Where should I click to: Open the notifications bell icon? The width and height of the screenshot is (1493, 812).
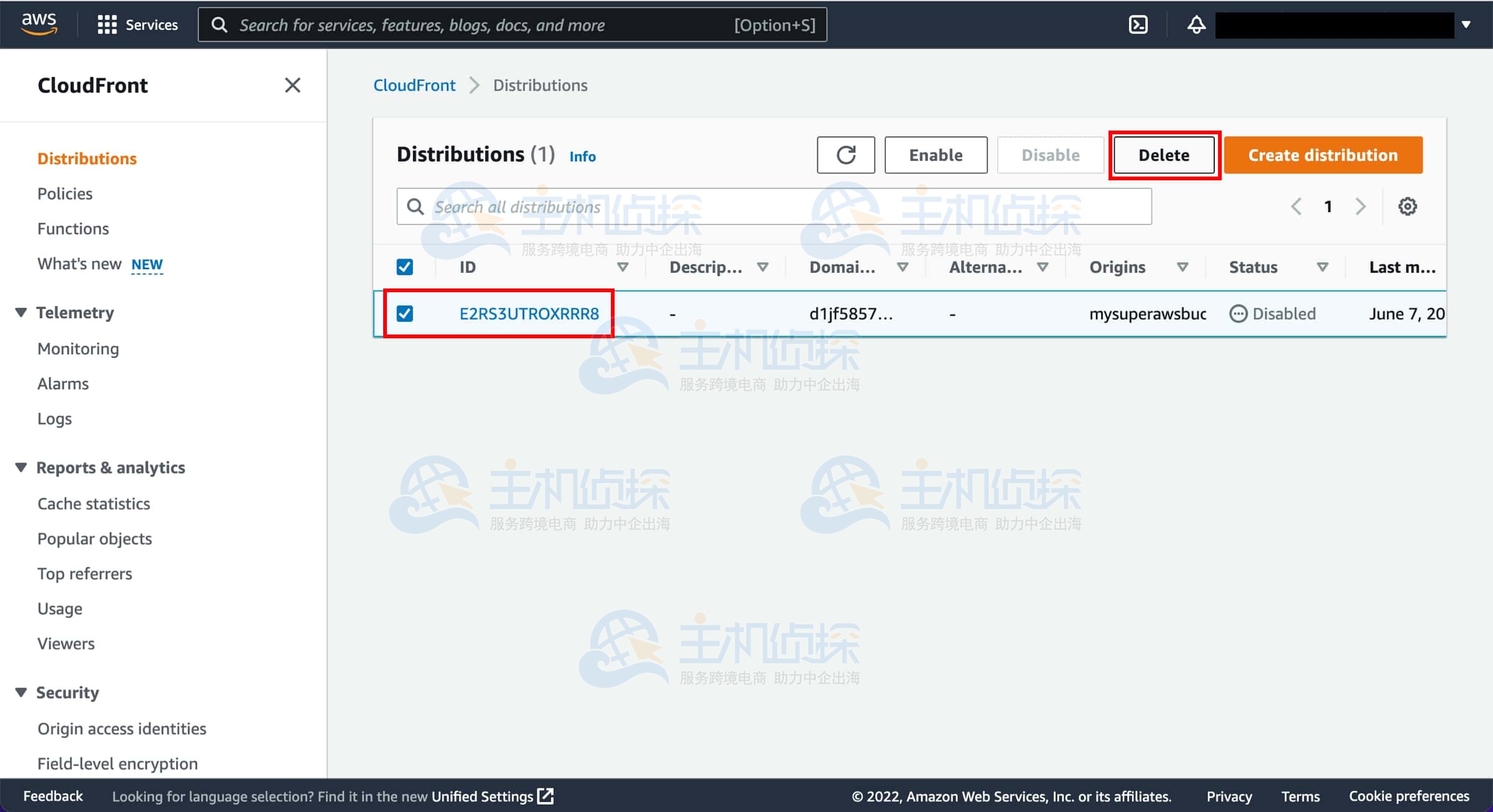pos(1196,25)
